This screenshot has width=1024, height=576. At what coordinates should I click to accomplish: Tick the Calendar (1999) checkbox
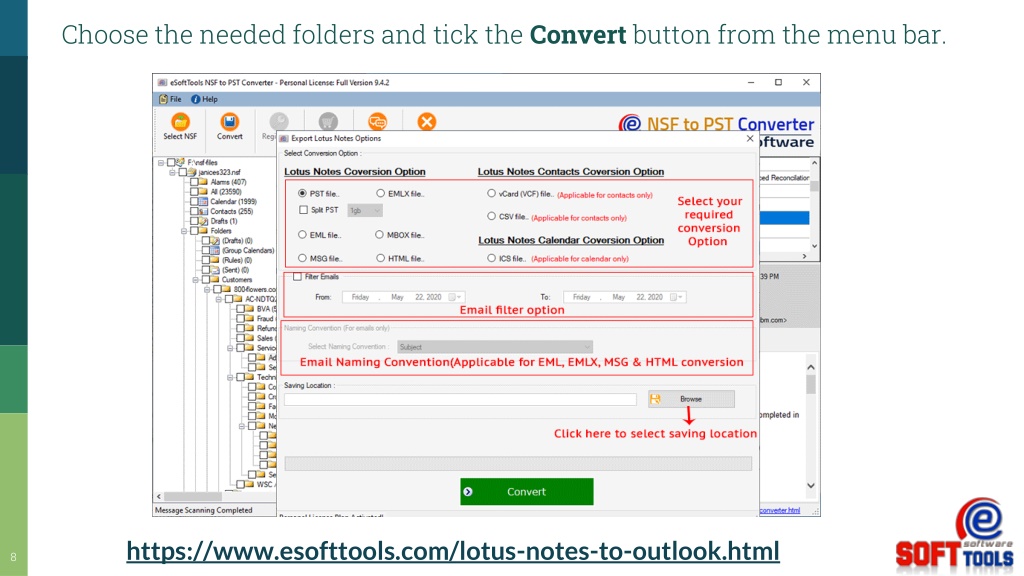[194, 201]
